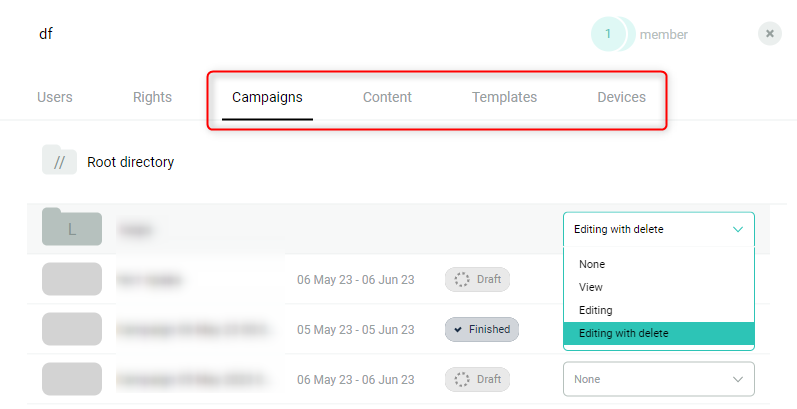Click the Finished status badge
Viewport: 797px width, 409px height.
point(482,329)
